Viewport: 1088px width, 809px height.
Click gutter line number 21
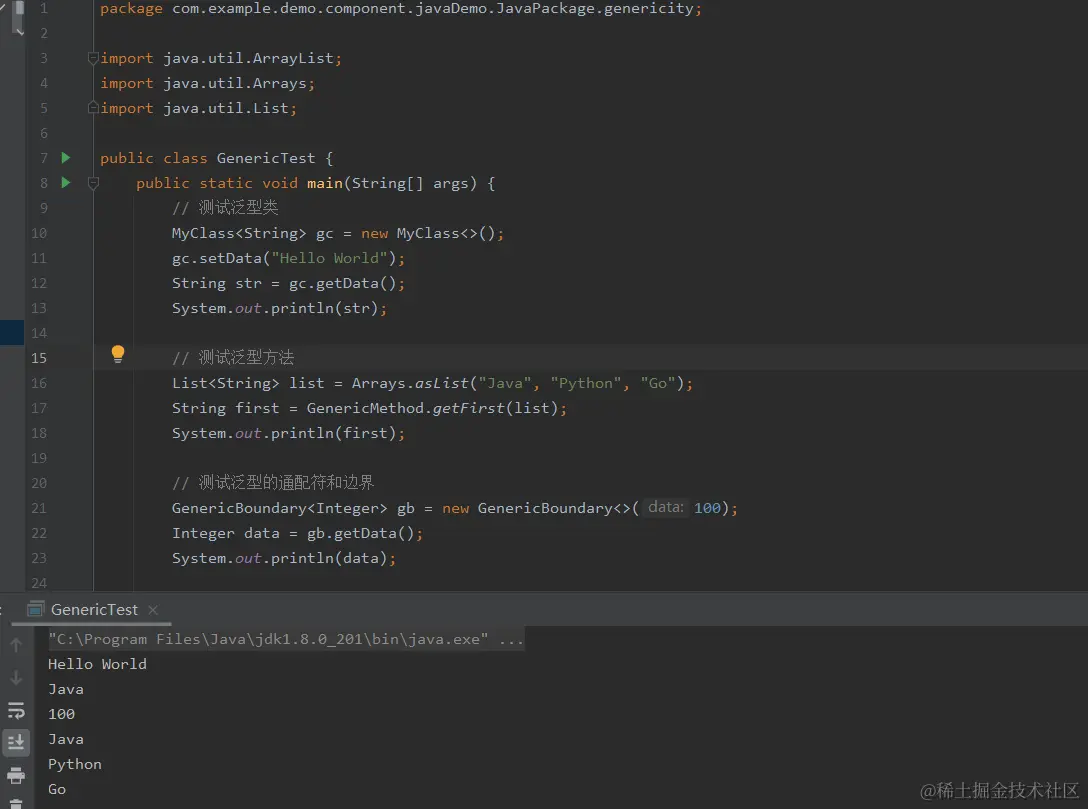(39, 508)
